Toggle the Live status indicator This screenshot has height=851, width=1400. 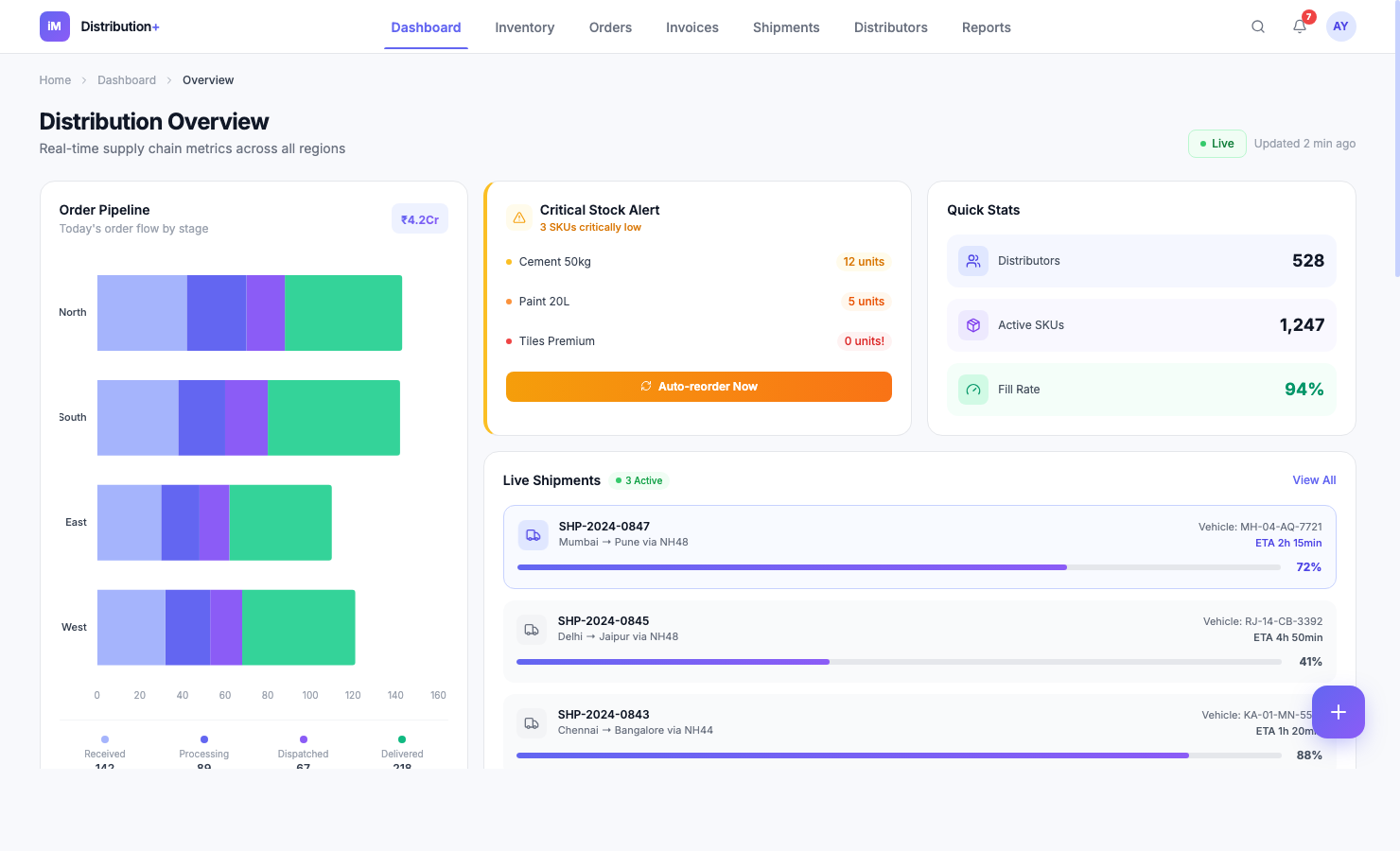tap(1216, 143)
